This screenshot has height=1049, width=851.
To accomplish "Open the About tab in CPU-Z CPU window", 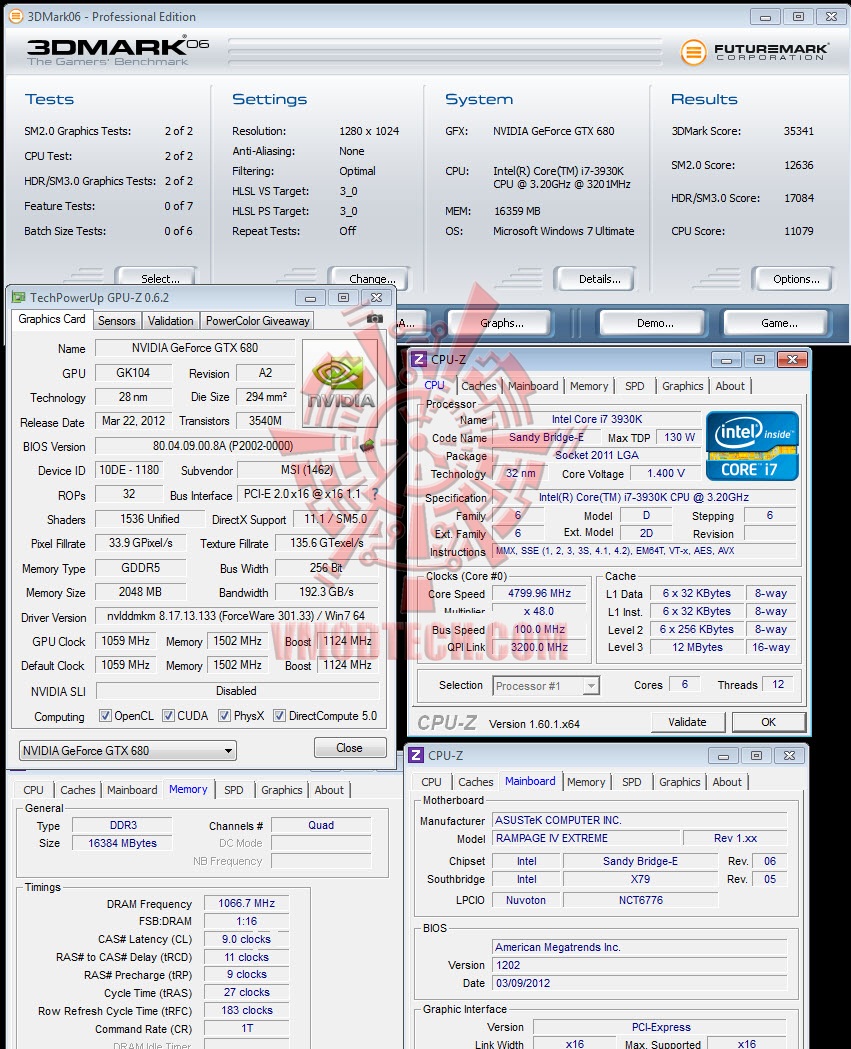I will click(x=730, y=386).
